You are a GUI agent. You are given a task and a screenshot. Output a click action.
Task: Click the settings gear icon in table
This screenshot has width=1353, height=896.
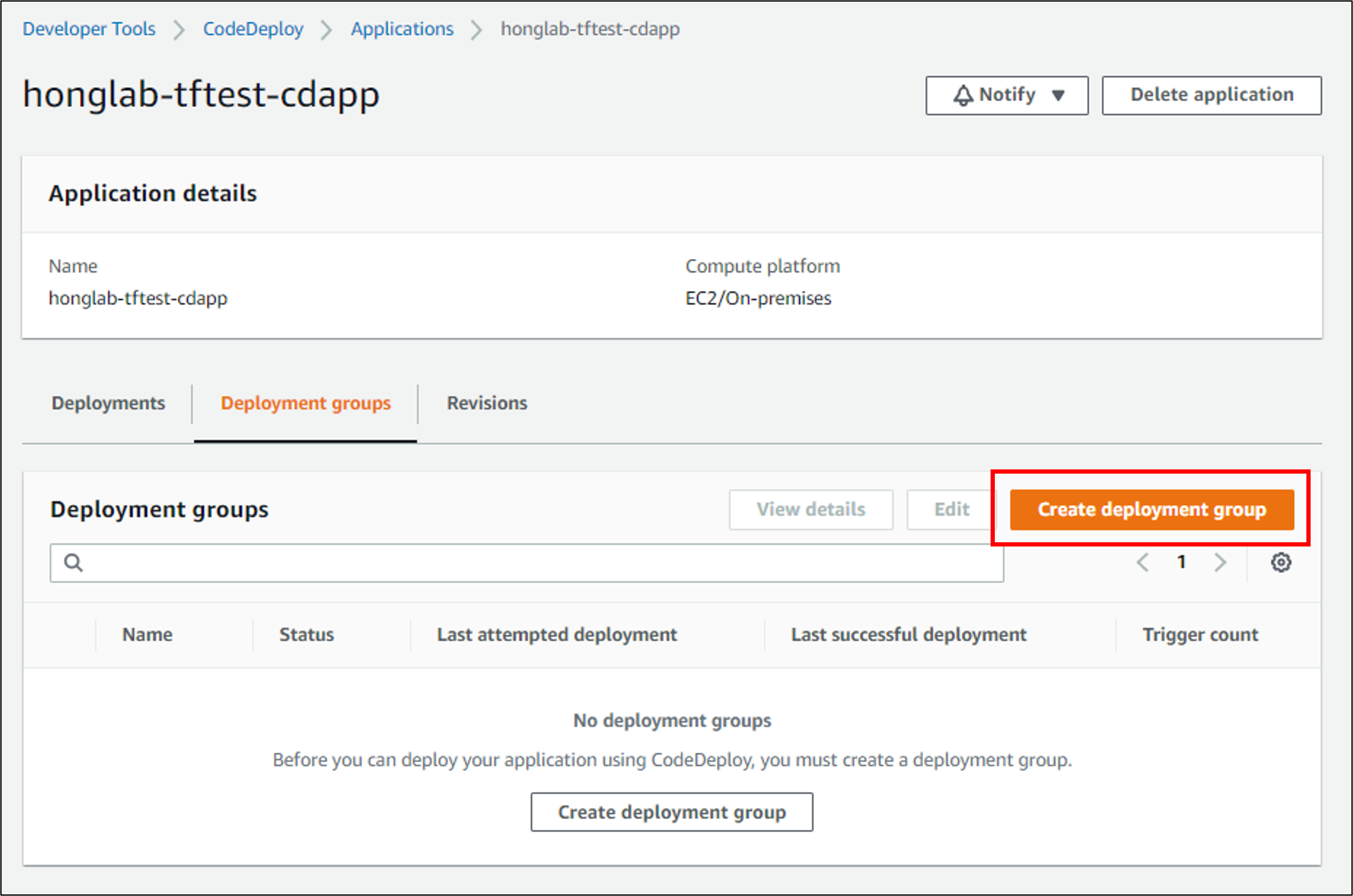(1281, 562)
